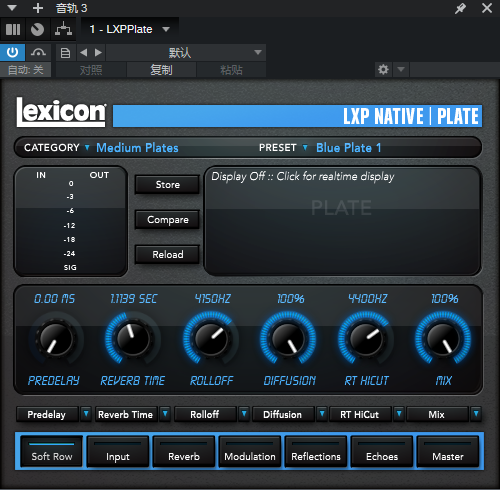The height and width of the screenshot is (490, 500).
Task: Open the CATEGORY dropdown arrow
Action: 87,147
